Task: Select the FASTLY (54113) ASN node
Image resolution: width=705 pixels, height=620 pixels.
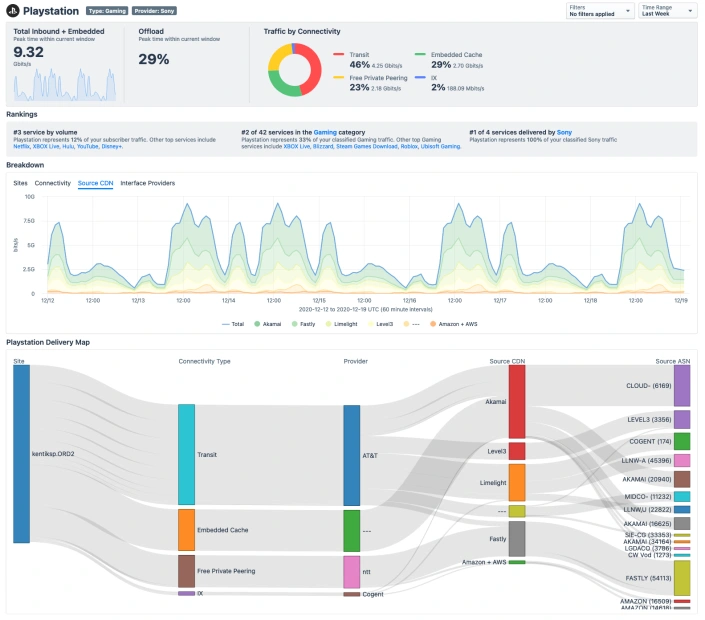Action: coord(682,578)
